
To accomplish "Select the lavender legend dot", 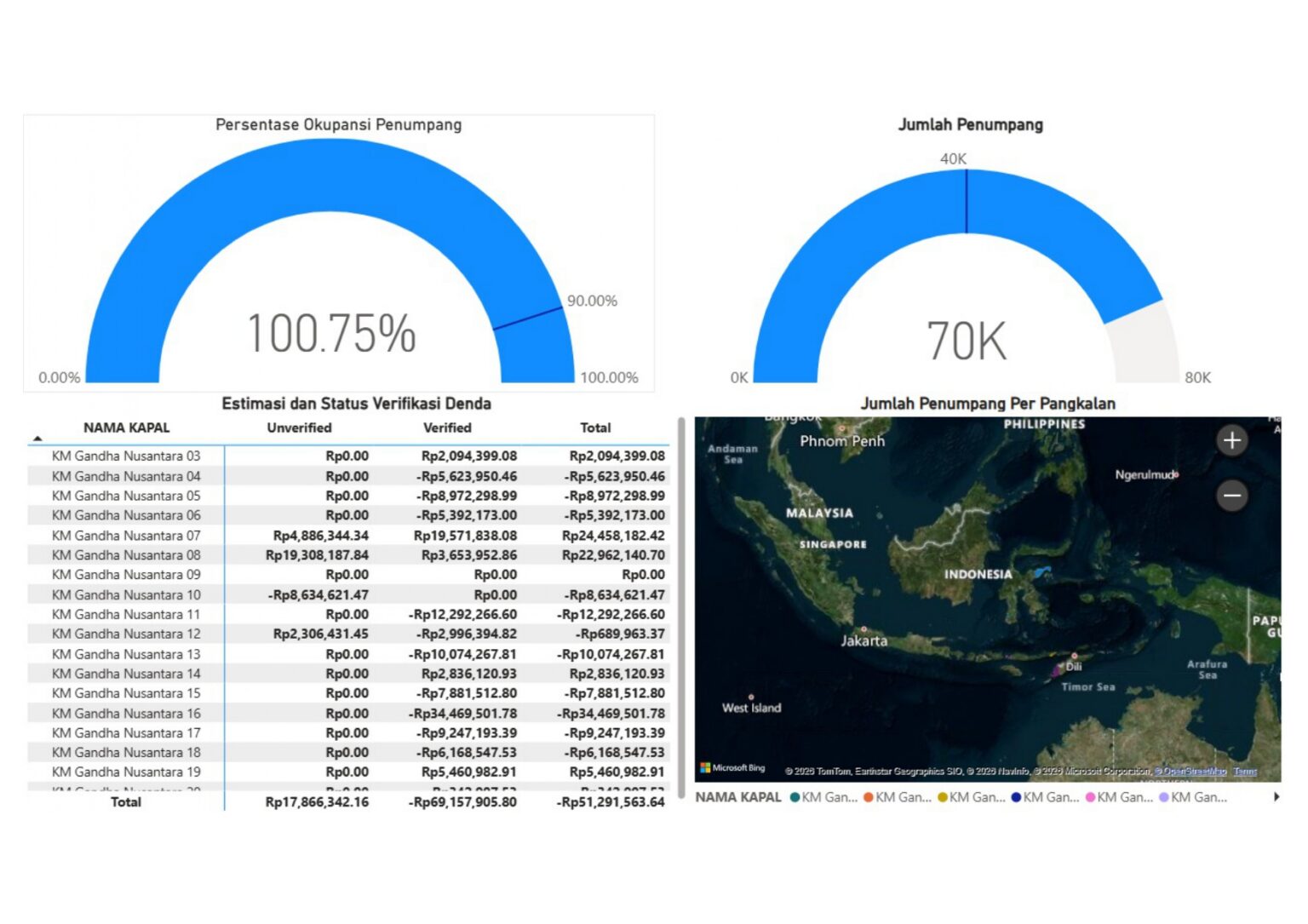I will 1164,798.
